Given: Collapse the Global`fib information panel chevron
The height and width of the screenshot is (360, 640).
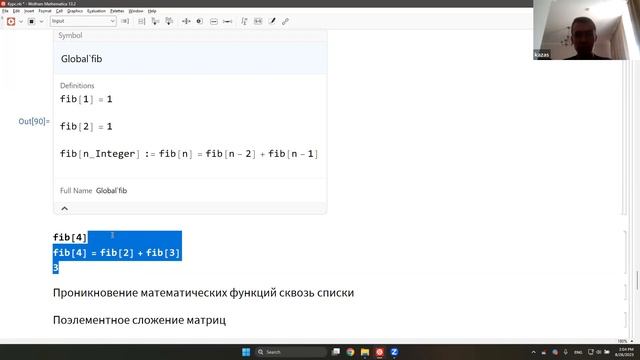Looking at the screenshot, I should 64,209.
